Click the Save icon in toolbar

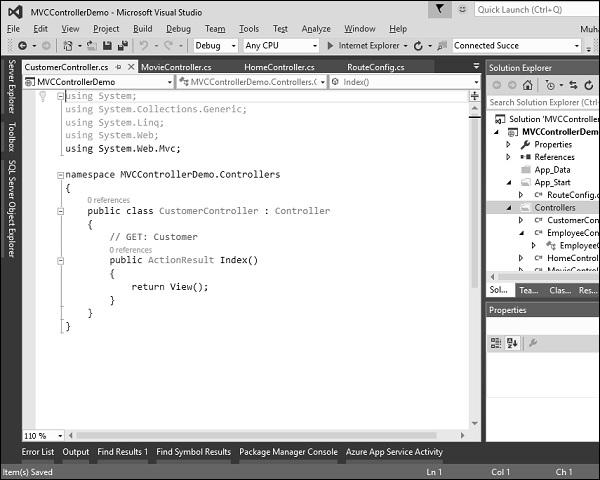(107, 46)
